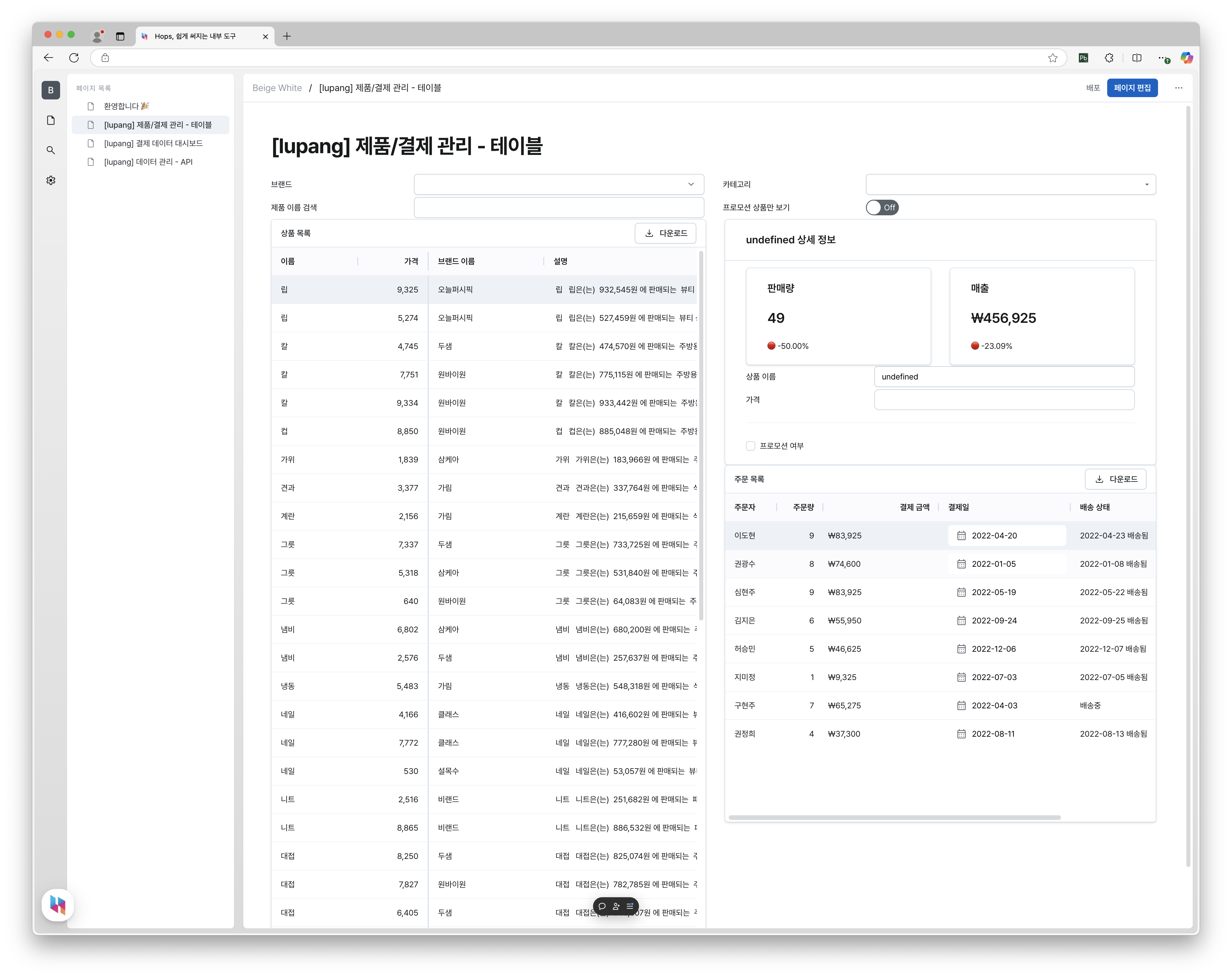1232x978 pixels.
Task: Bookmark this page with the star icon
Action: click(x=1053, y=58)
